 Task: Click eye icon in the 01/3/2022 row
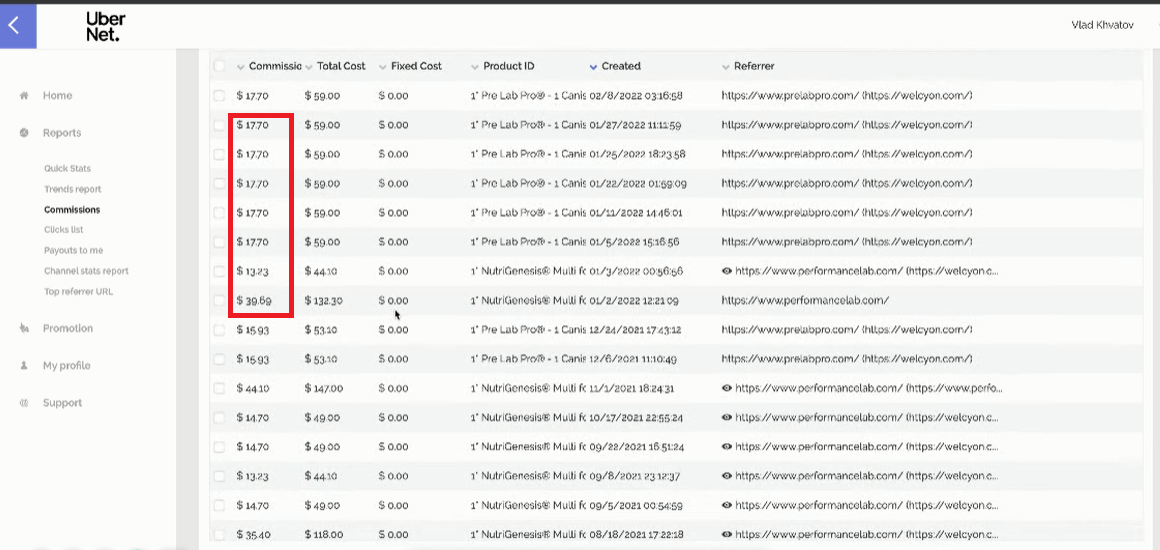[726, 271]
